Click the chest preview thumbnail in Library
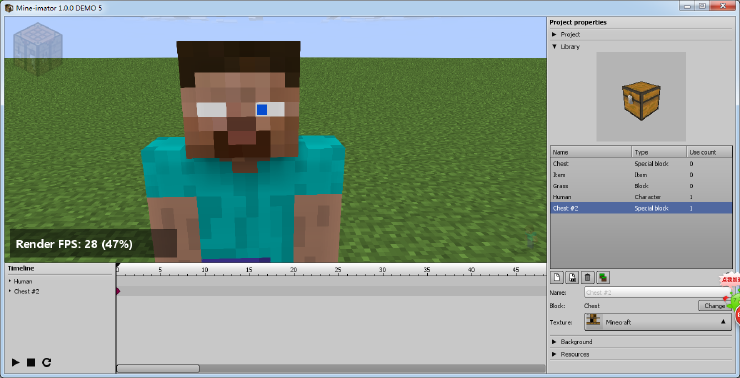Image resolution: width=740 pixels, height=378 pixels. click(x=641, y=97)
